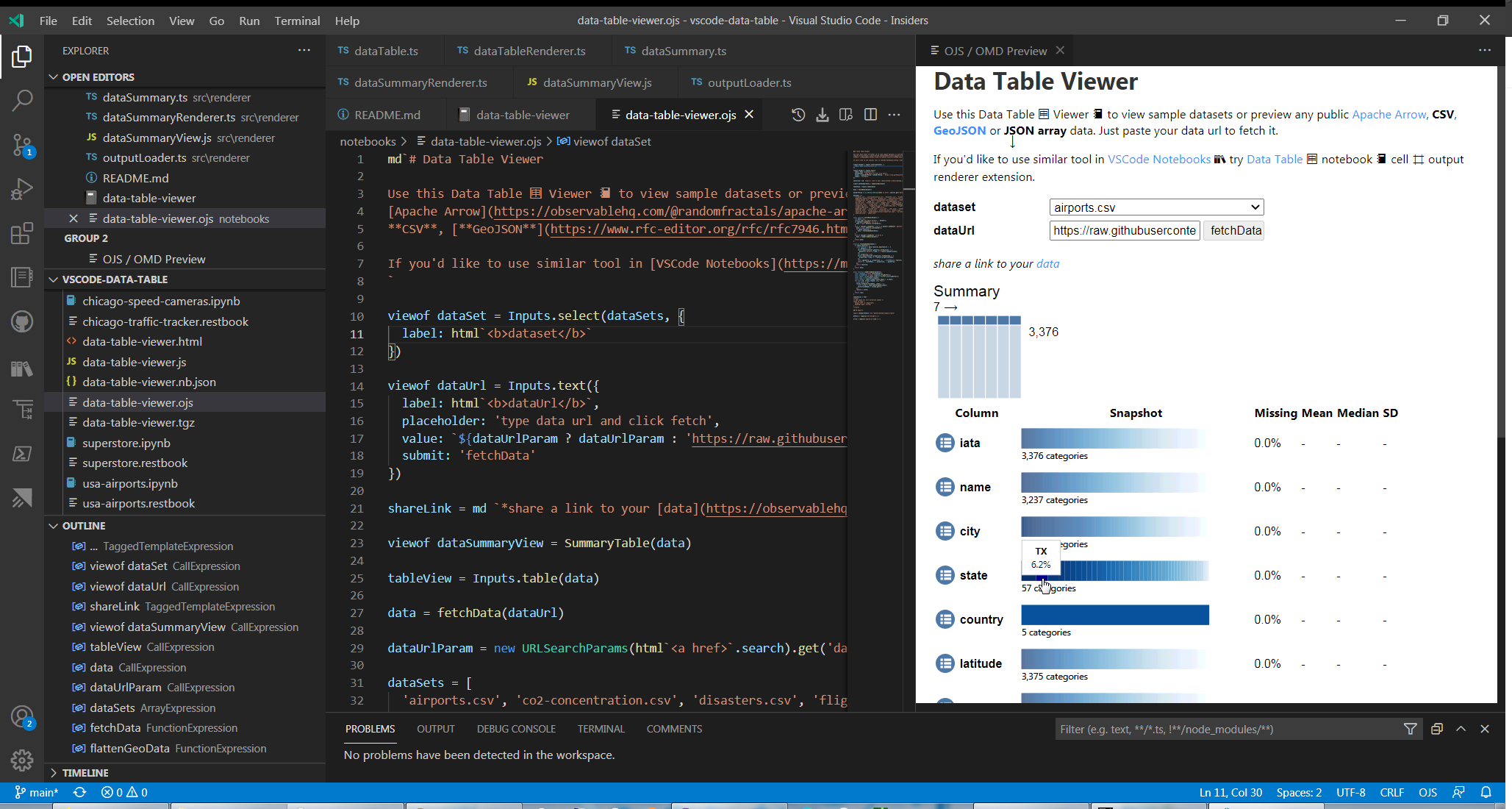Click the filter funnel icon in Problems panel

(x=1410, y=729)
